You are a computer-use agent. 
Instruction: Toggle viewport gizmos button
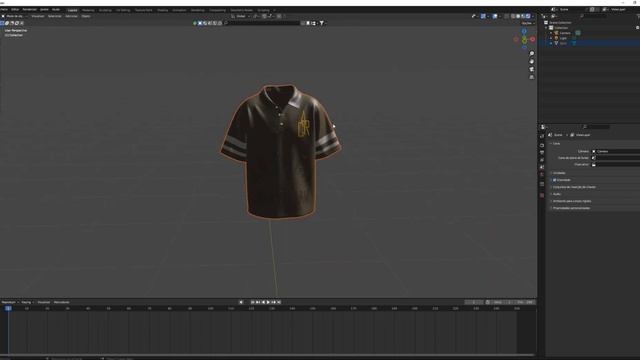coord(483,16)
